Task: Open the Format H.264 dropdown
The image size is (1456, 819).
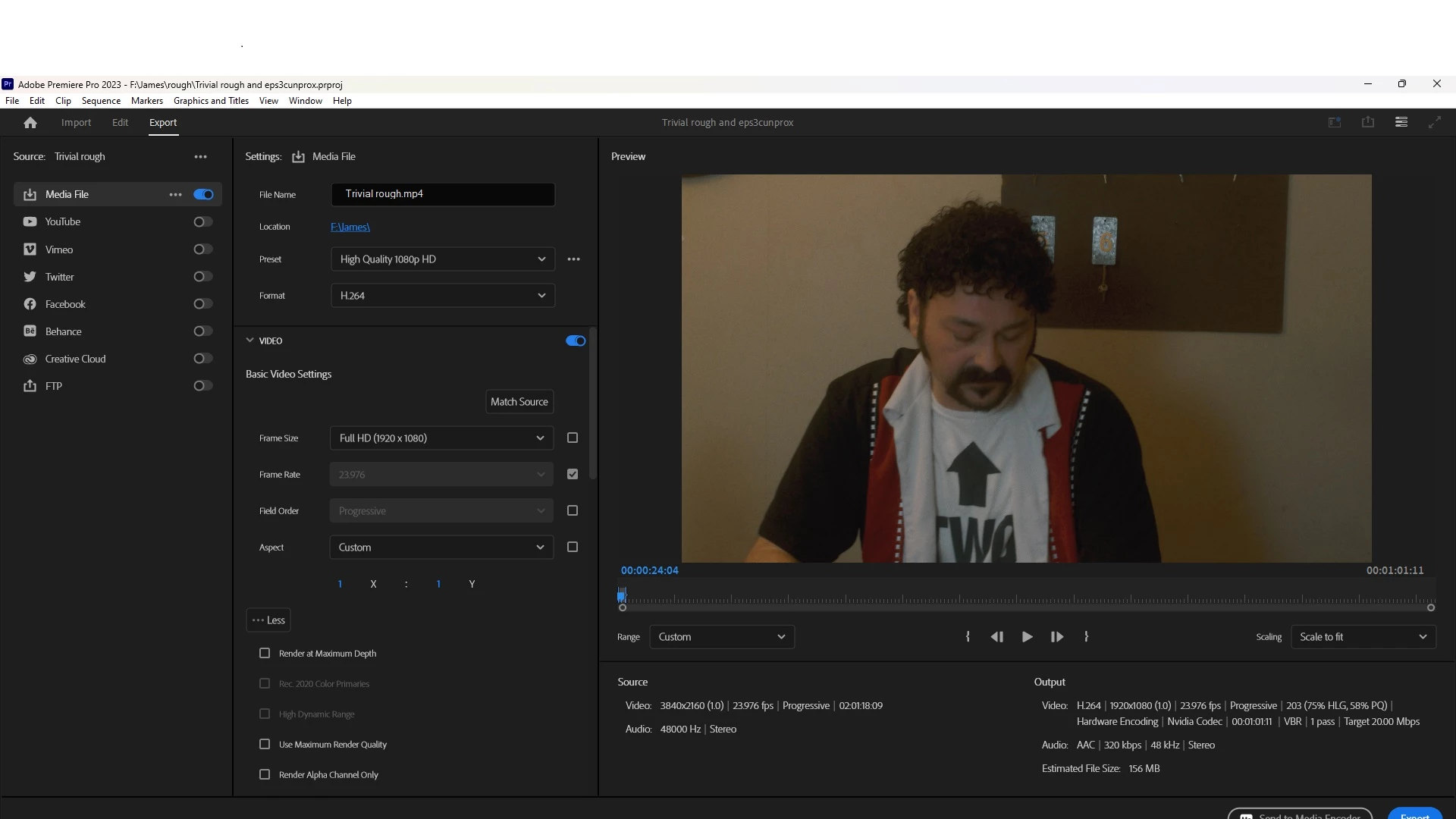Action: [x=442, y=296]
